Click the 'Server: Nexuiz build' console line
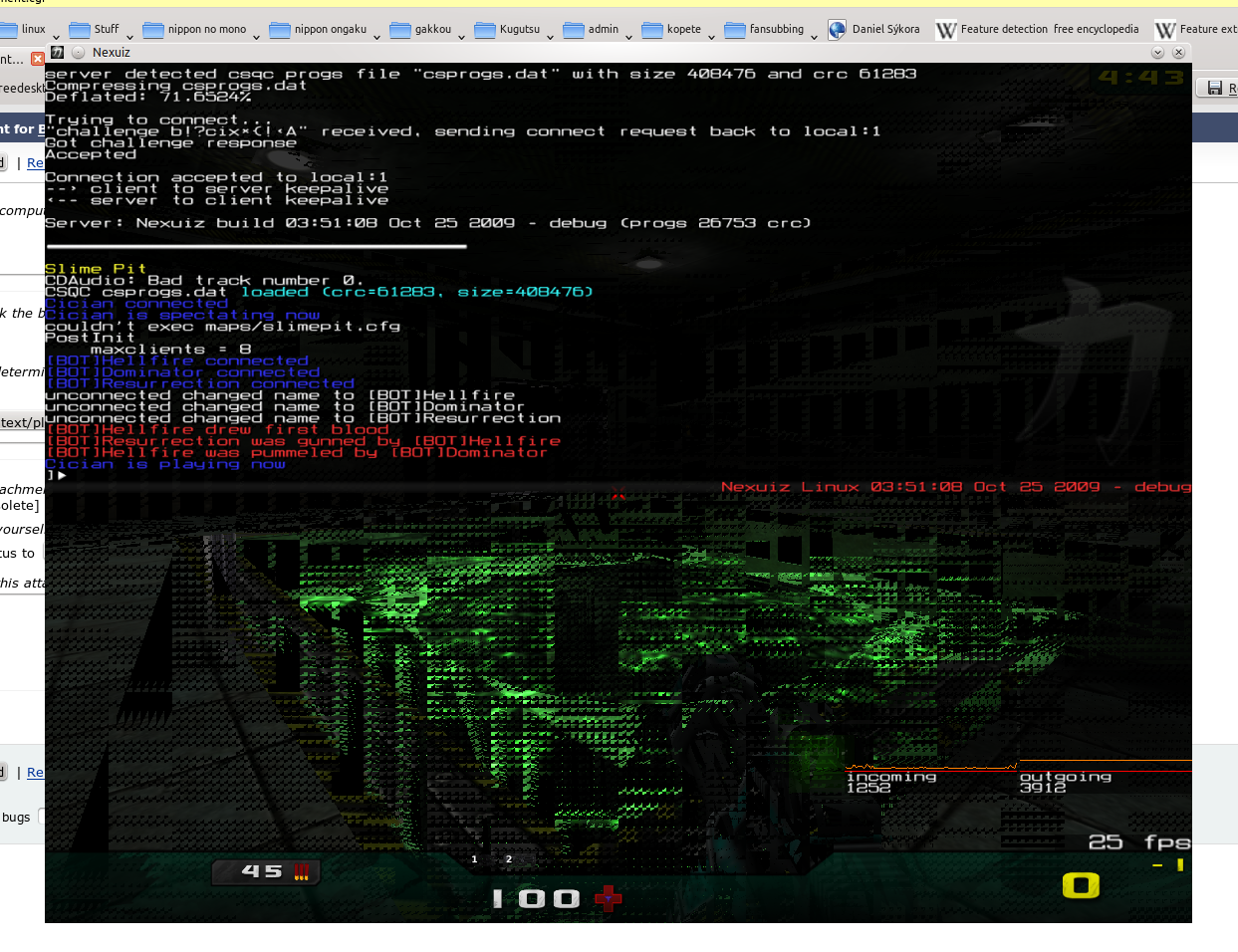1238x952 pixels. (x=428, y=223)
